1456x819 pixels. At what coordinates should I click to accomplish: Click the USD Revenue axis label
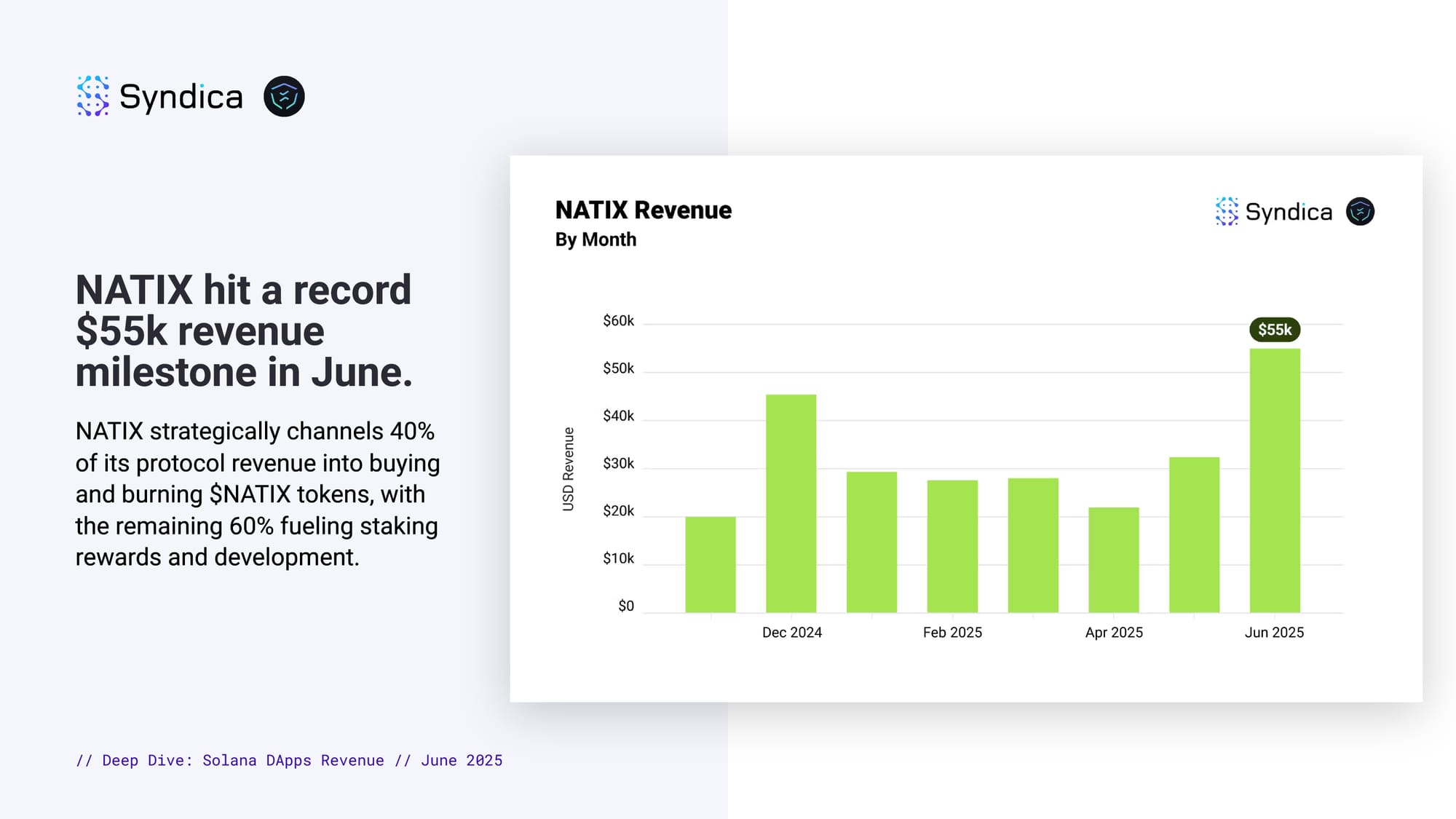click(x=569, y=469)
